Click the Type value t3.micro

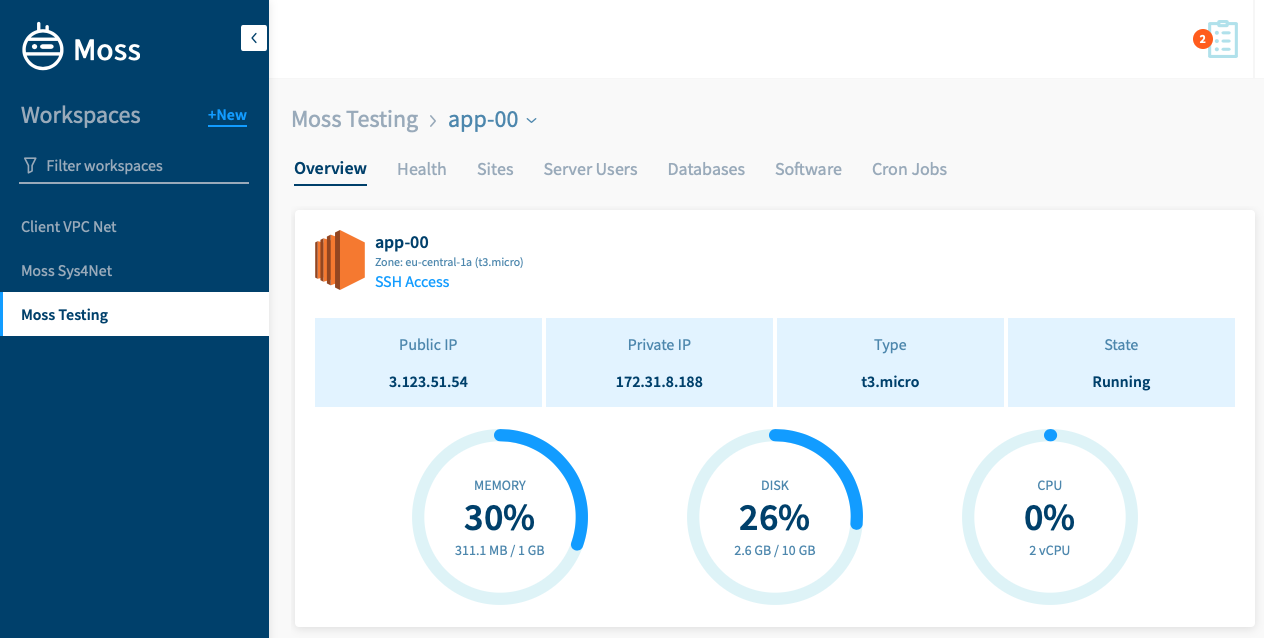click(x=890, y=382)
